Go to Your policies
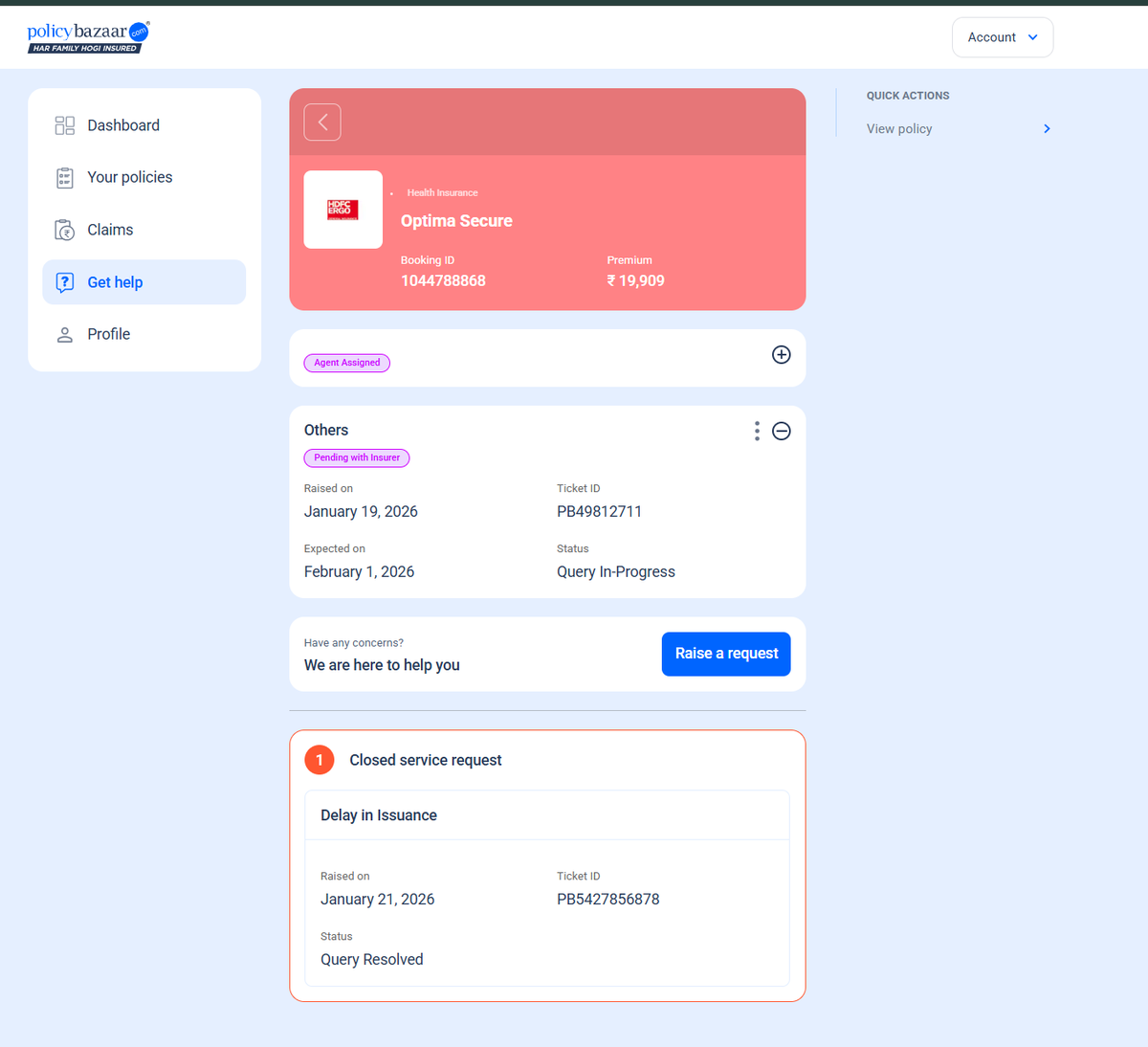This screenshot has height=1047, width=1148. pyautogui.click(x=144, y=177)
